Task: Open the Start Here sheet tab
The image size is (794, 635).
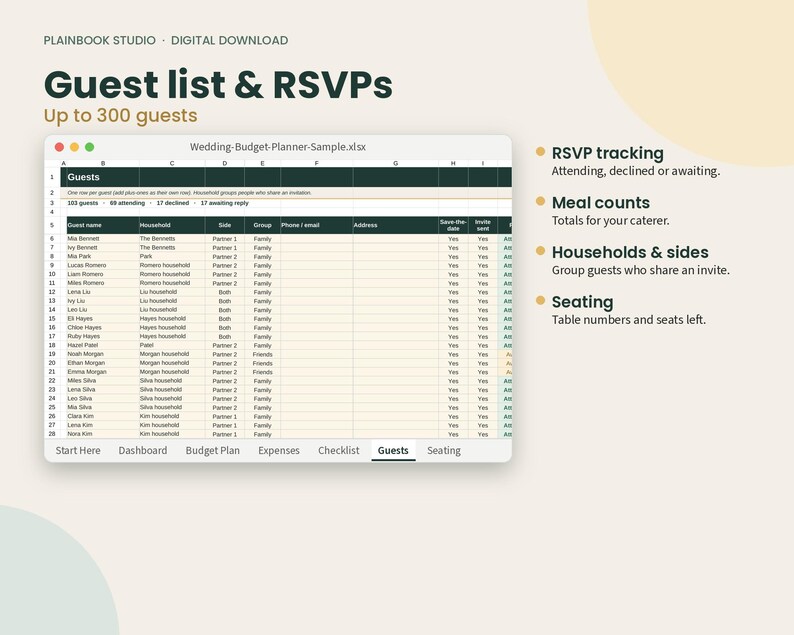Action: coord(78,450)
